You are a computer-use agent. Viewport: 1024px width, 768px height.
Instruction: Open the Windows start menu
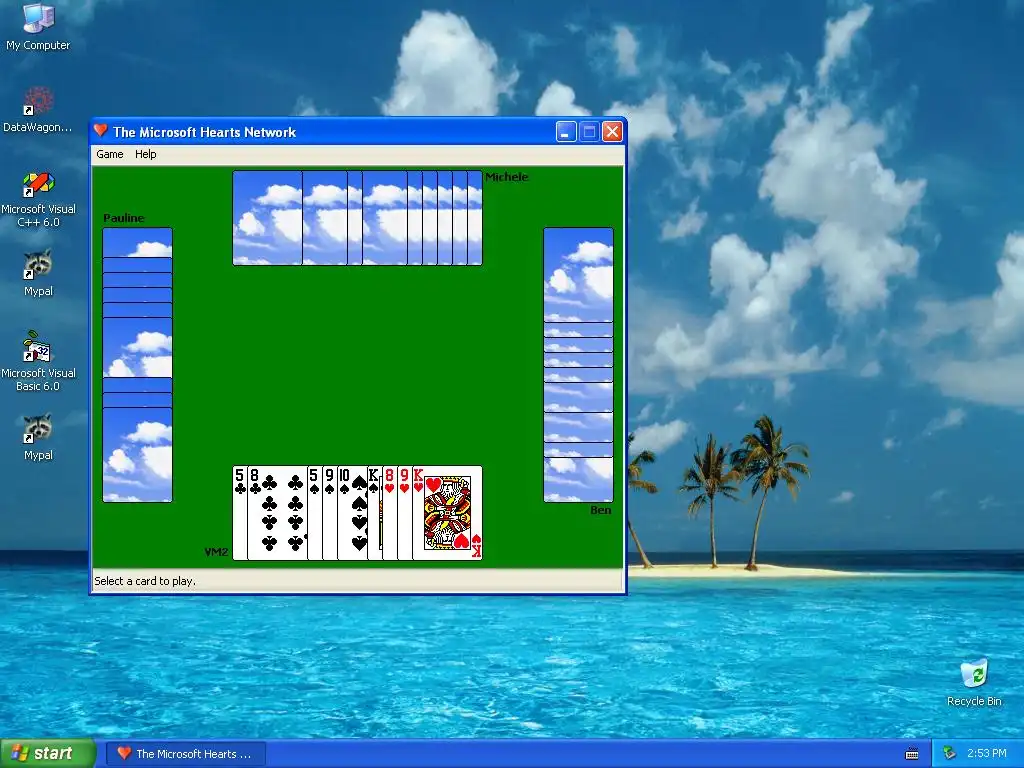tap(48, 753)
